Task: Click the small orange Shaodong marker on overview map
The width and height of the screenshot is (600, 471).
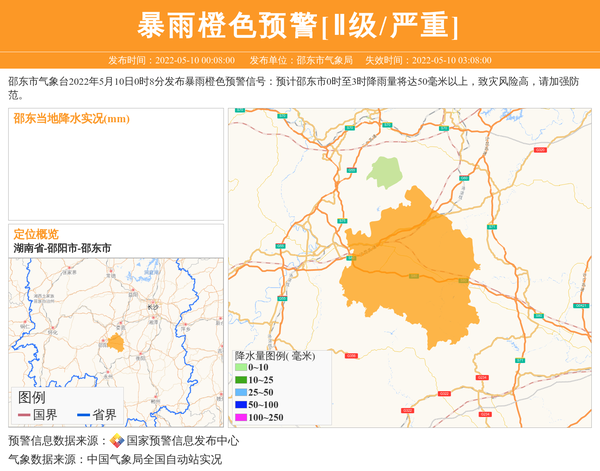Action: point(116,343)
